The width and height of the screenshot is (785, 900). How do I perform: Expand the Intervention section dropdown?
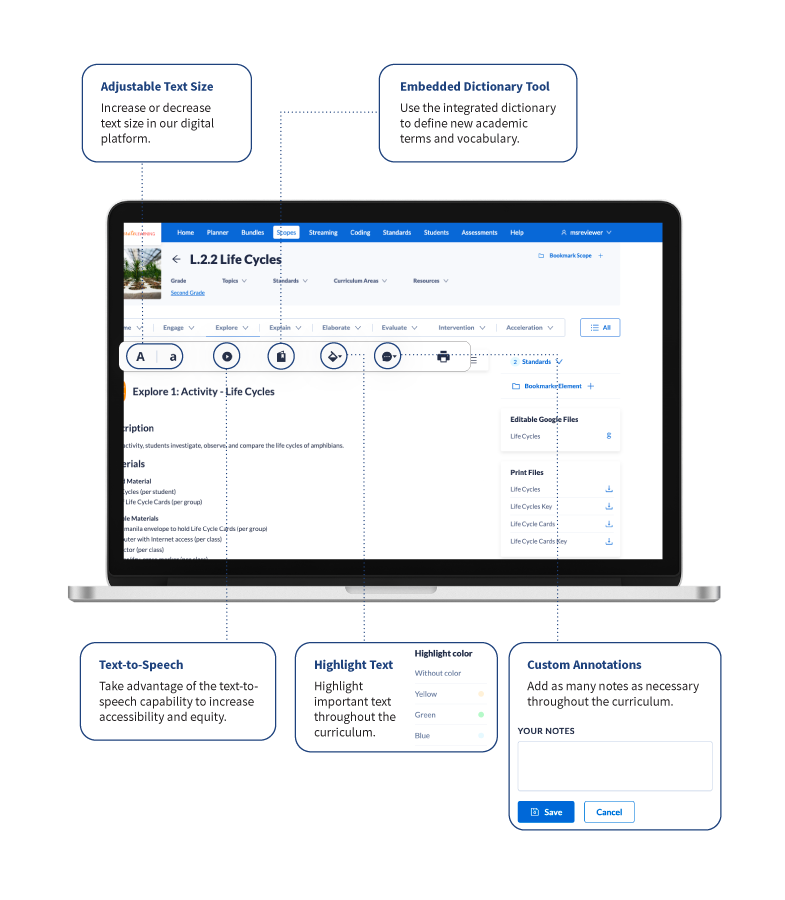coord(462,328)
